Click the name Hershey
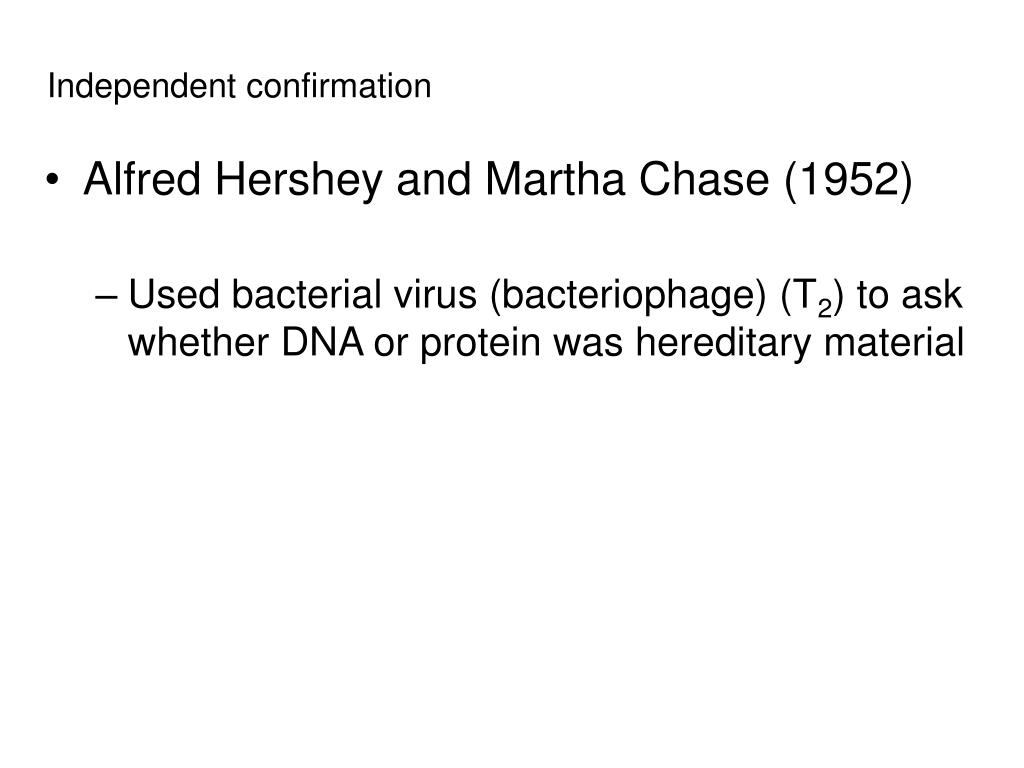The image size is (1024, 768). click(x=298, y=180)
